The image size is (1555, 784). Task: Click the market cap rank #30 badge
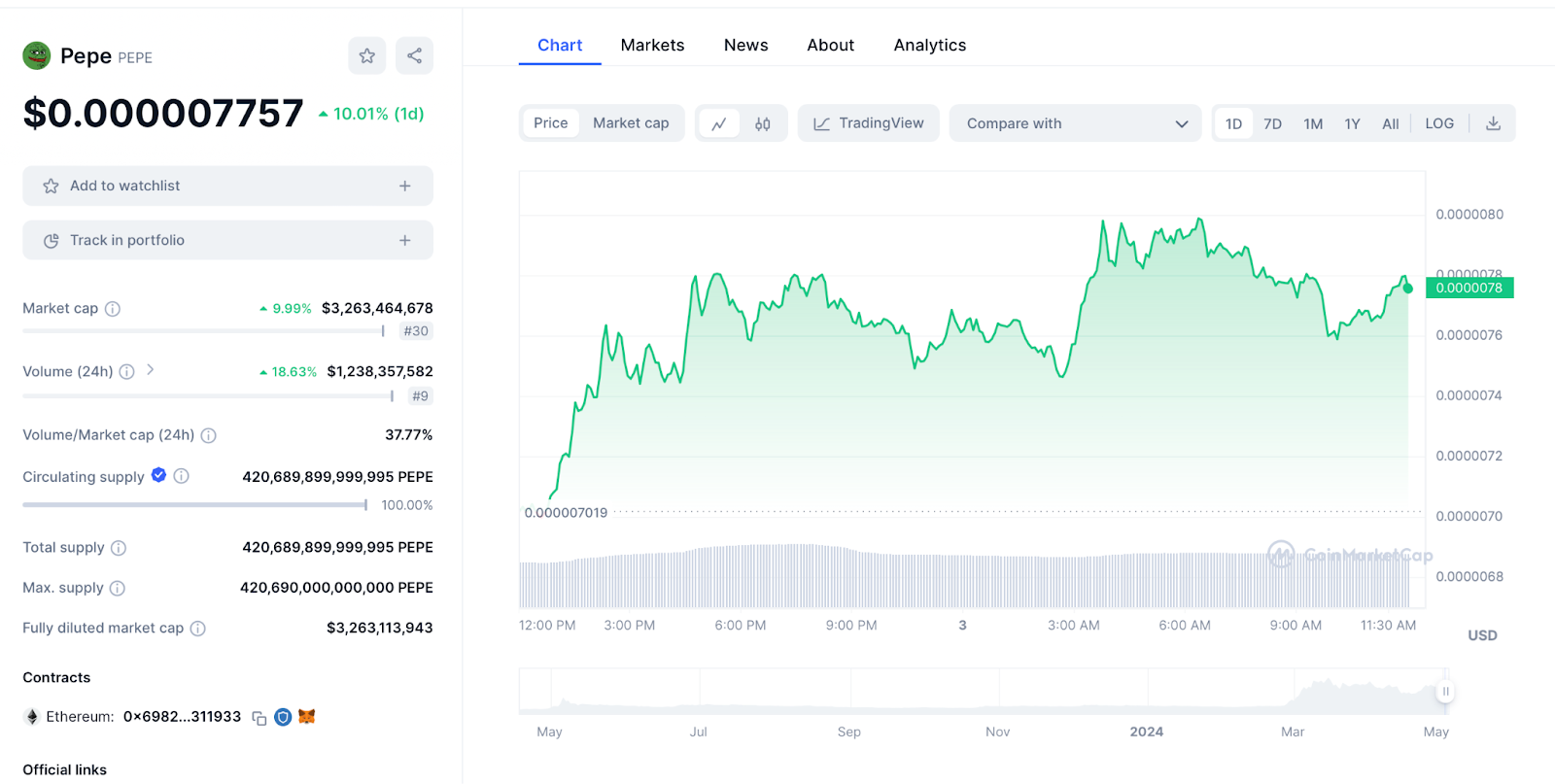[x=416, y=331]
